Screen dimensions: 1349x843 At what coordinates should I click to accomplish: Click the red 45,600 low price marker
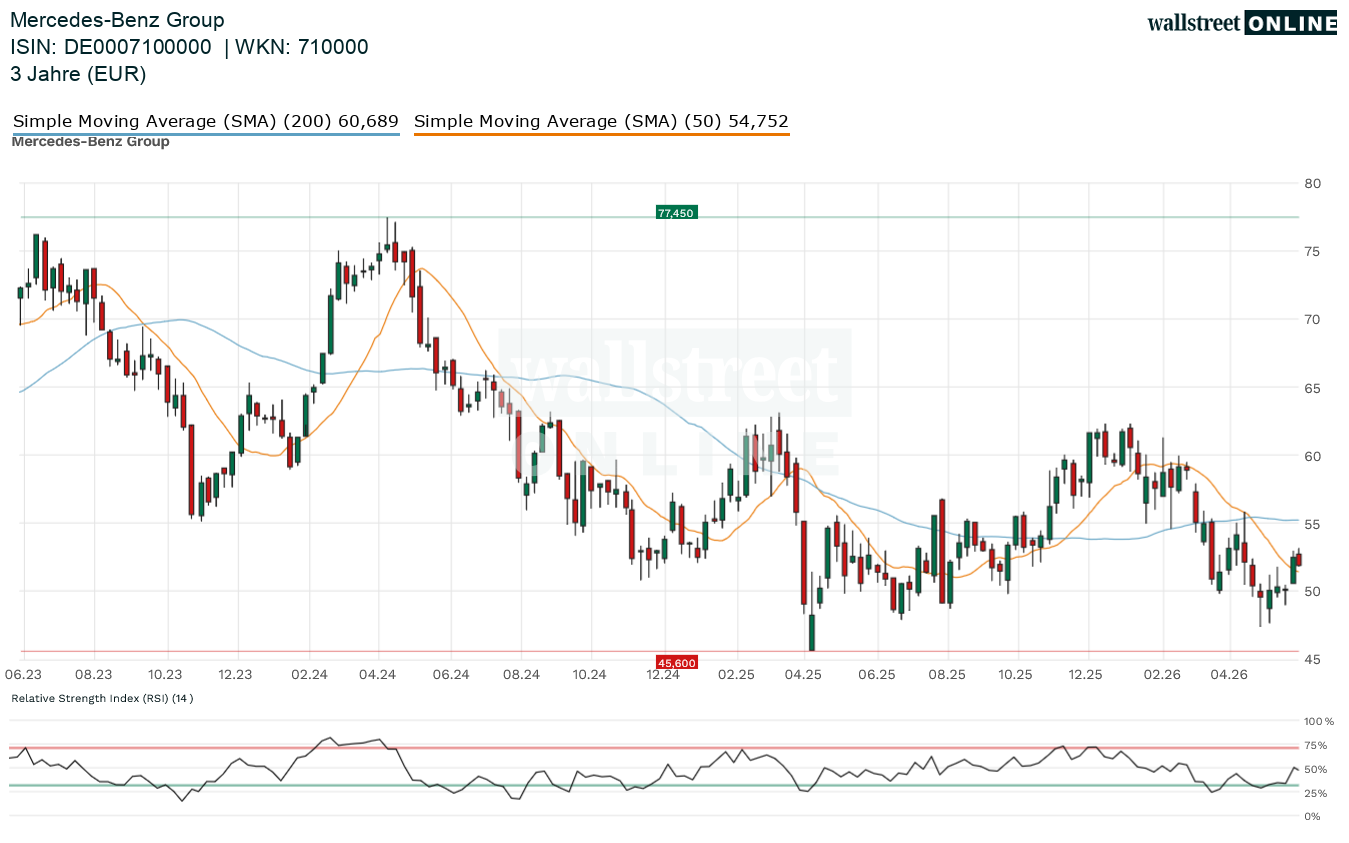(676, 662)
